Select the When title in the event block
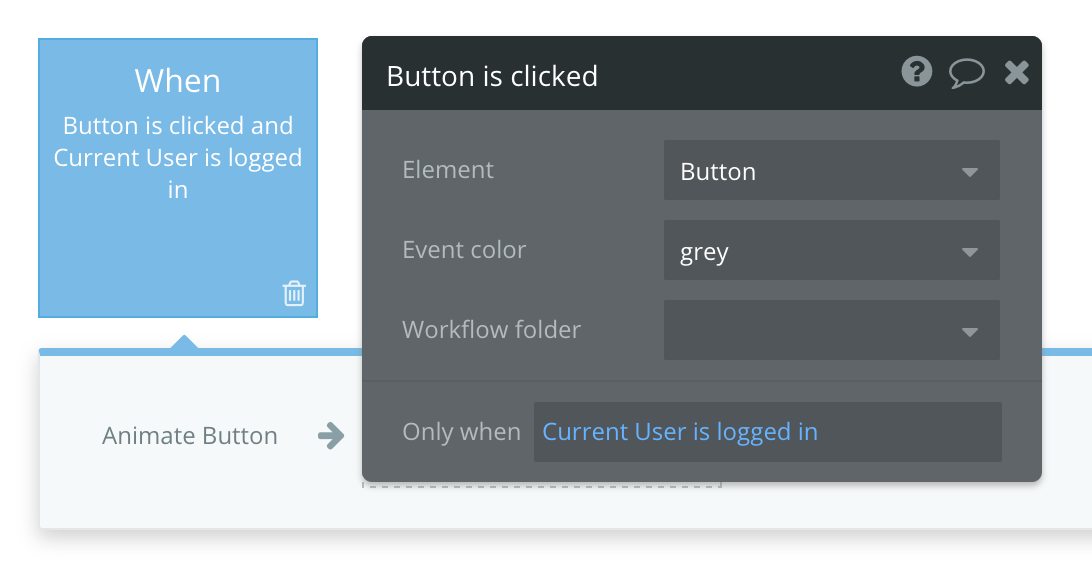The width and height of the screenshot is (1092, 566). [x=178, y=81]
